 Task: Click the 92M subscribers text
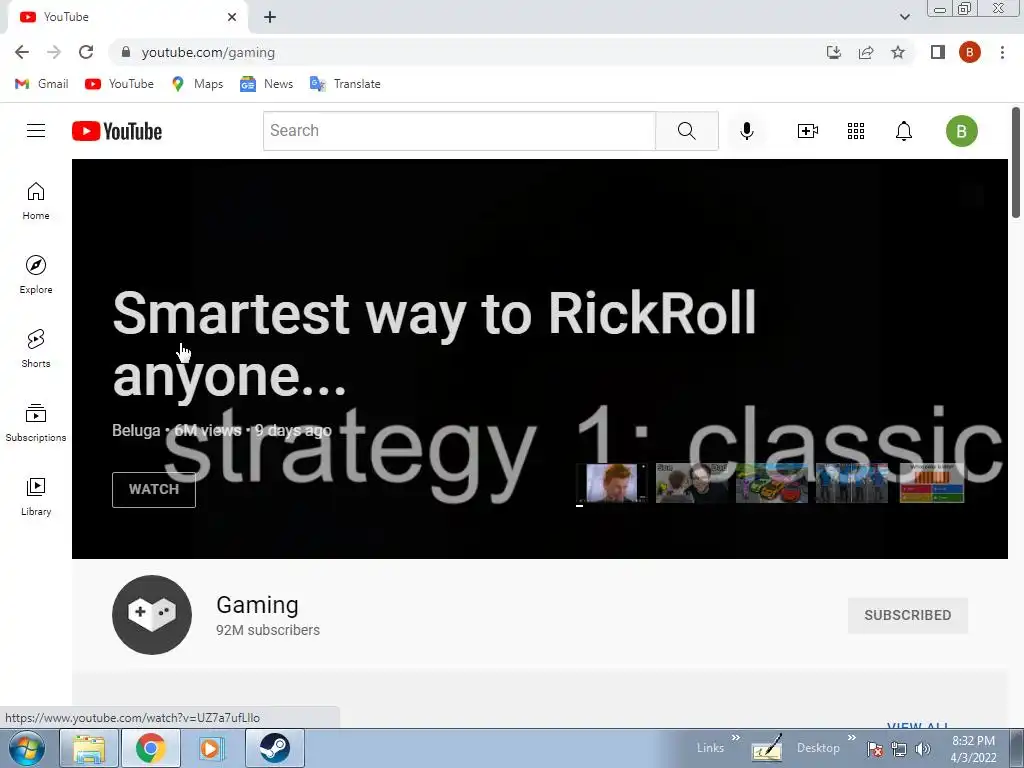coord(268,630)
